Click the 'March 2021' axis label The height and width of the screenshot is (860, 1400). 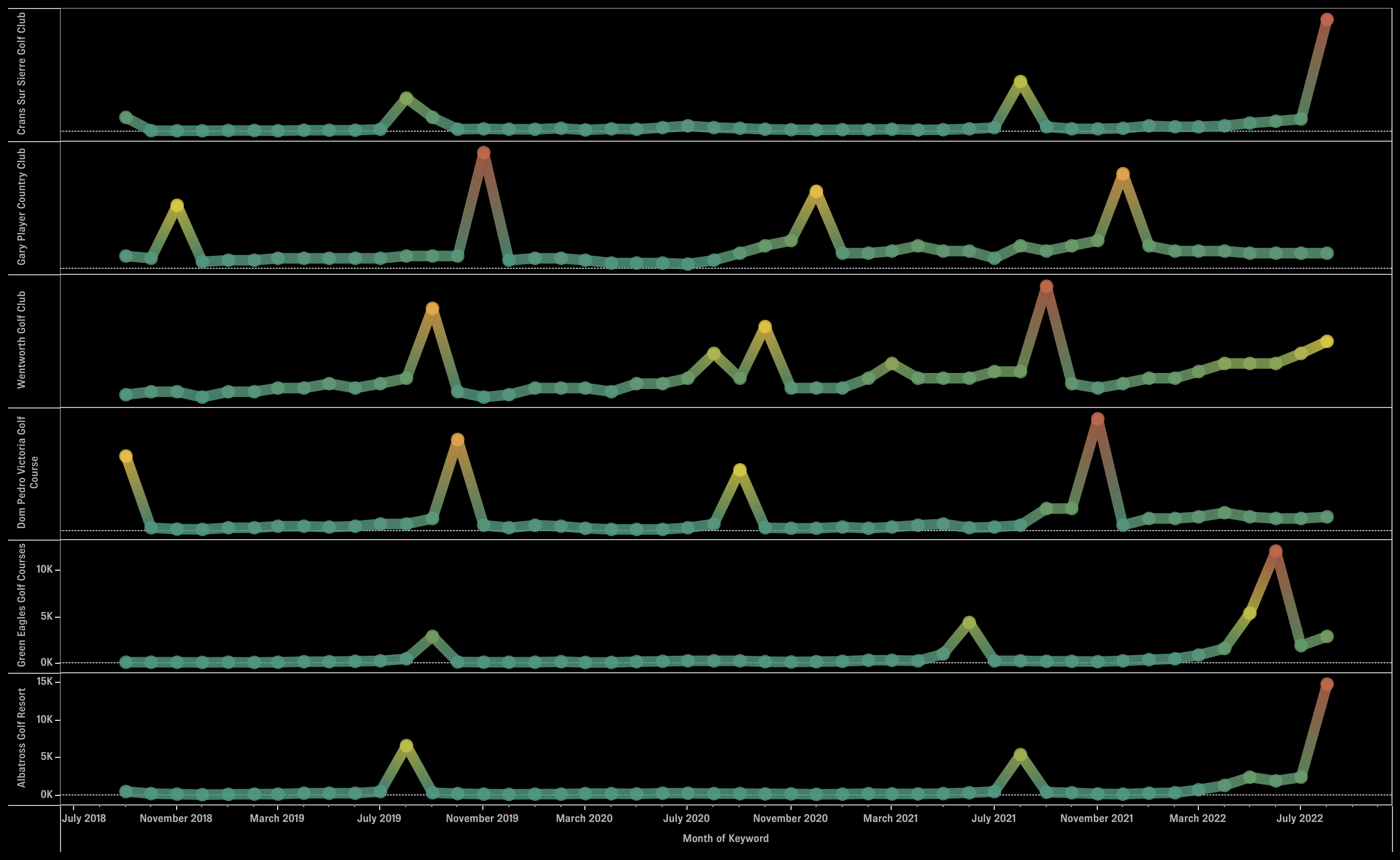(x=890, y=818)
